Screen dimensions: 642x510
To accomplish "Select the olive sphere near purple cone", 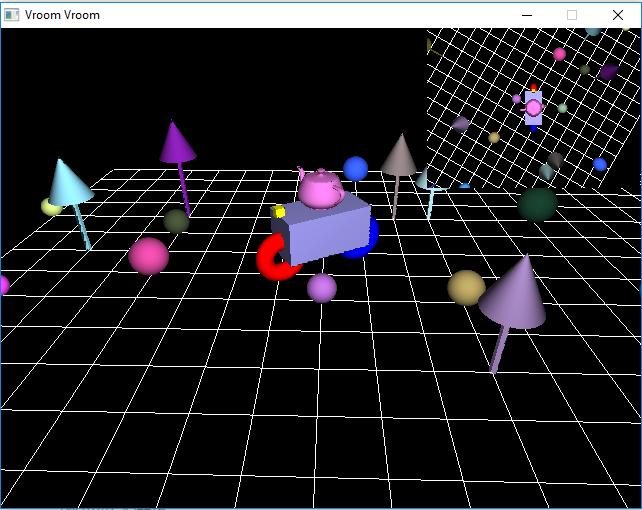I will tap(176, 221).
